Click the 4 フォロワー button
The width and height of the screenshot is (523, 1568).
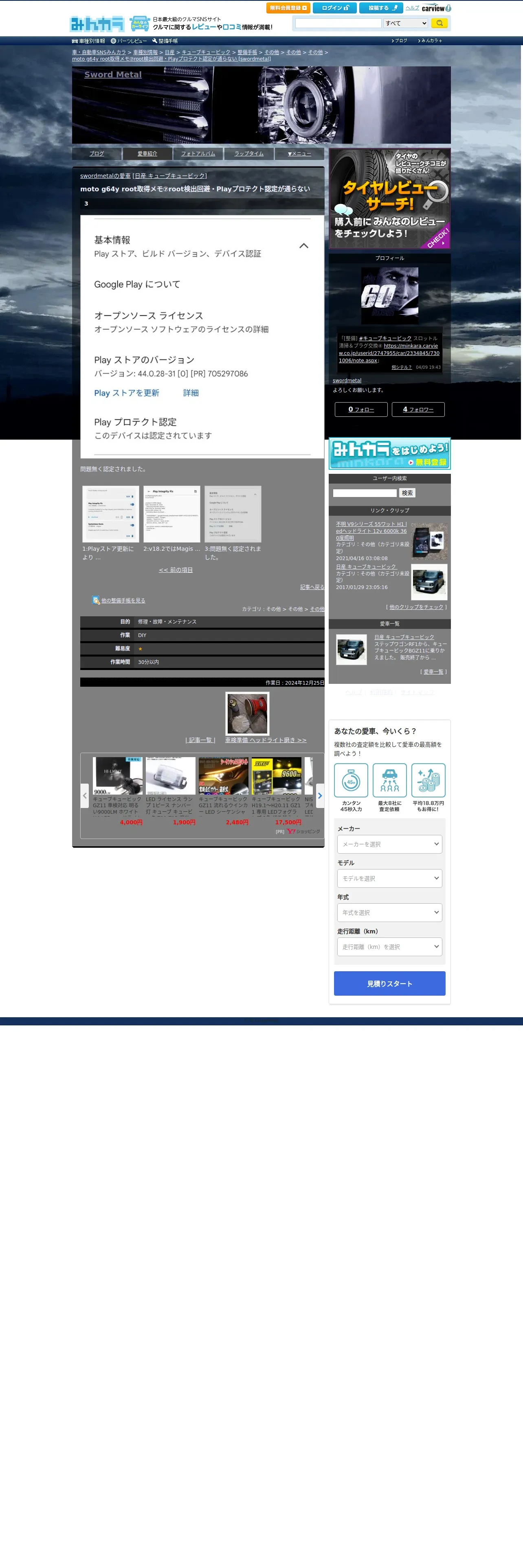(418, 409)
